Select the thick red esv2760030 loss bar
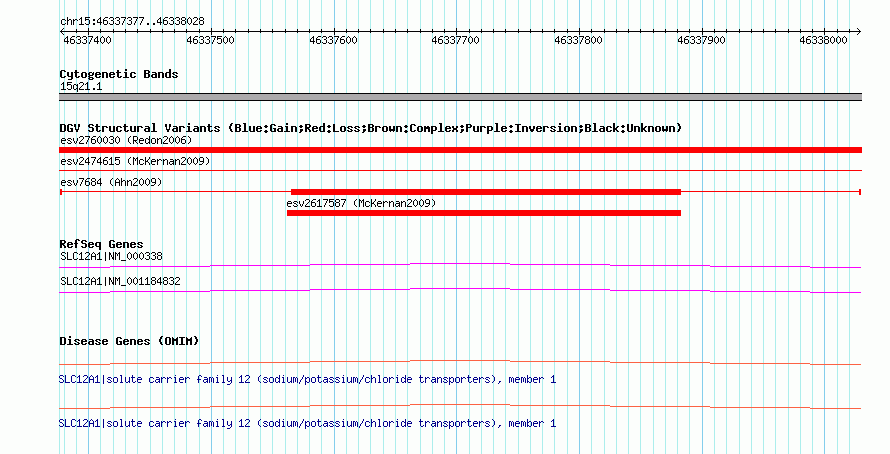 [x=460, y=150]
